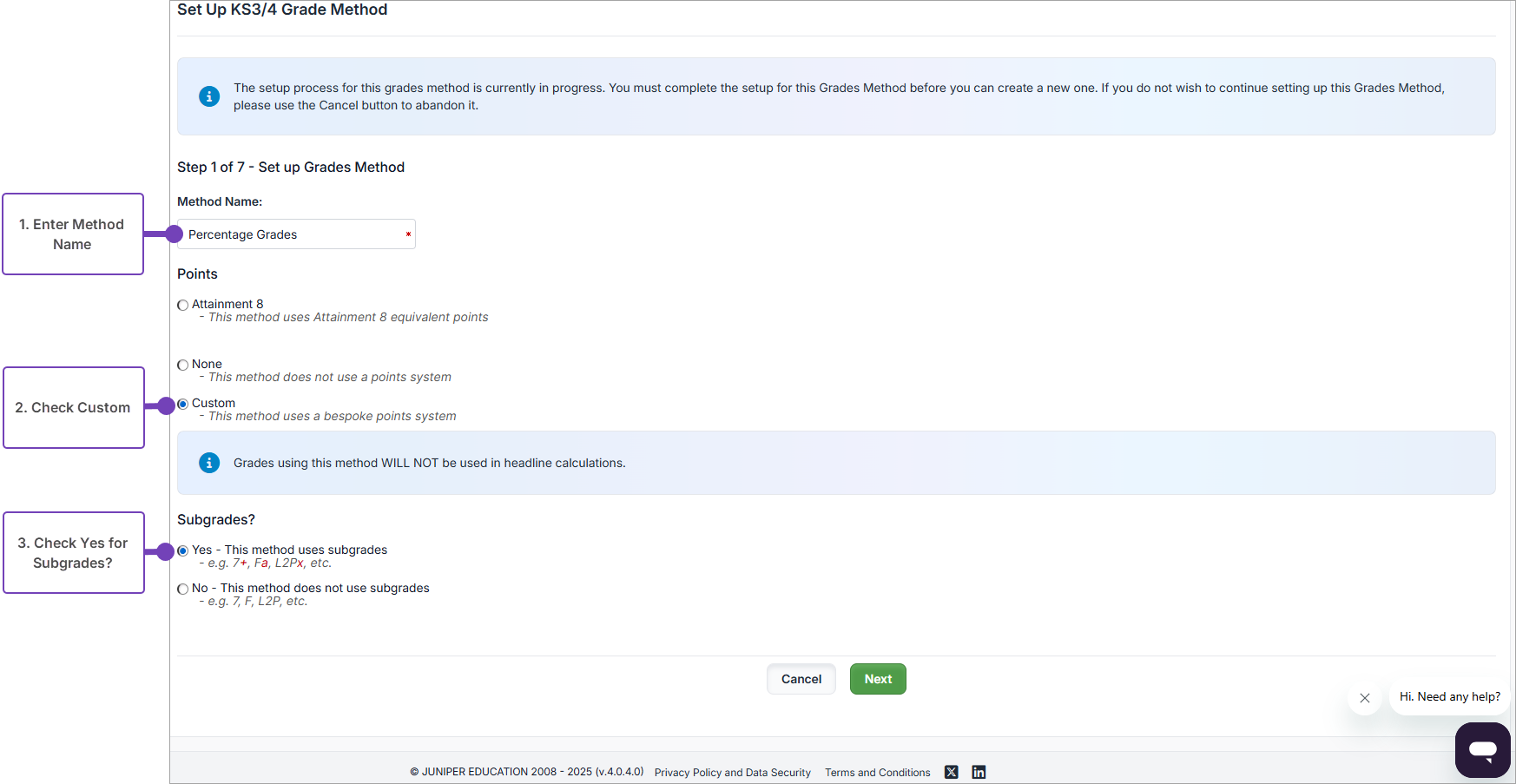
Task: Choose Yes for subgrades radio
Action: click(182, 550)
